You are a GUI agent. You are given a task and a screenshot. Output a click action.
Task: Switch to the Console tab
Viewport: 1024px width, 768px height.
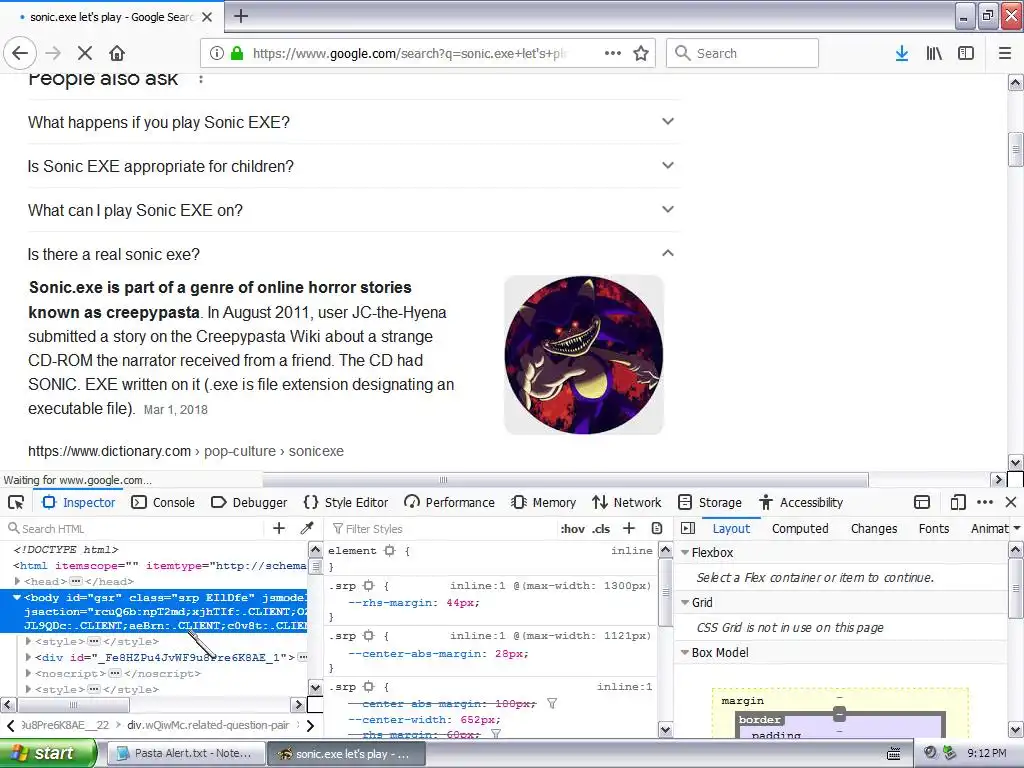tap(163, 502)
